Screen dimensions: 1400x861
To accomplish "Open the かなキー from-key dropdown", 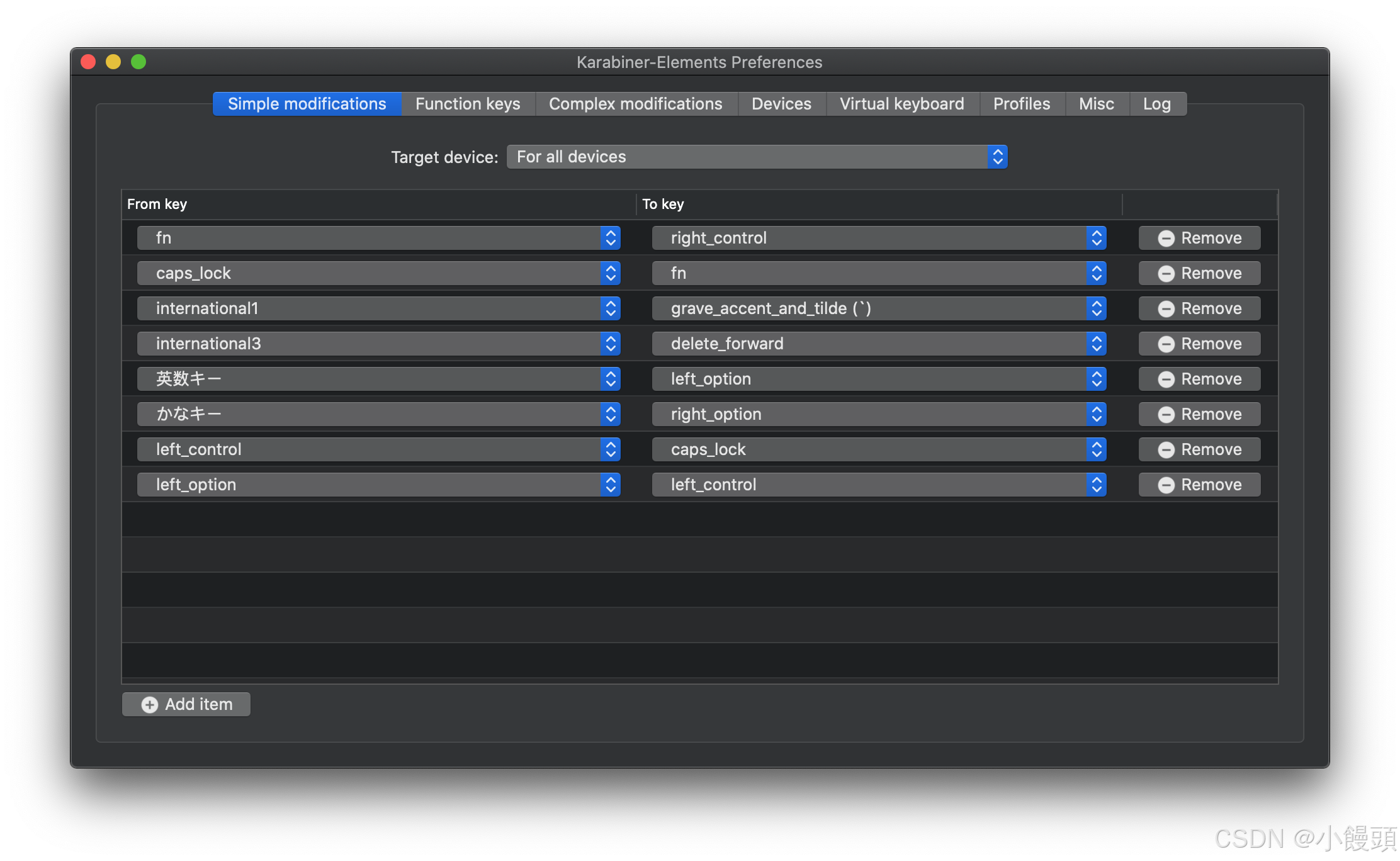I will click(379, 414).
